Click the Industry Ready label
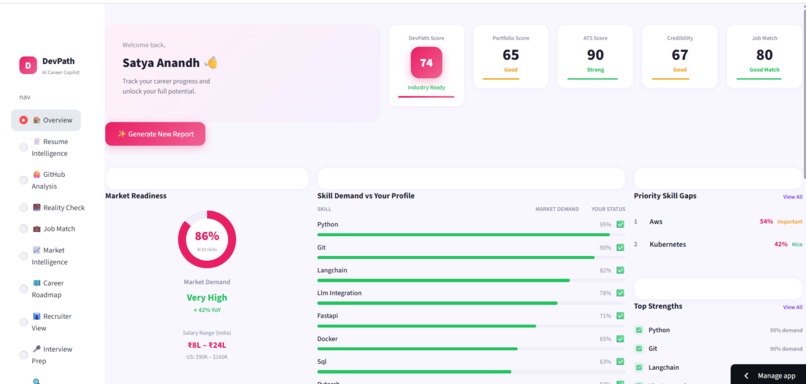This screenshot has height=384, width=806. (426, 87)
